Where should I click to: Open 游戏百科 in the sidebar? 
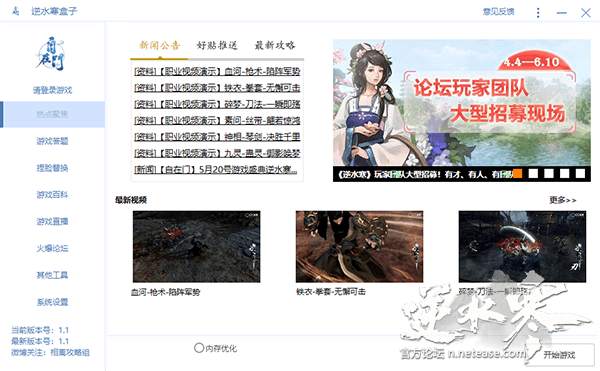tap(52, 195)
